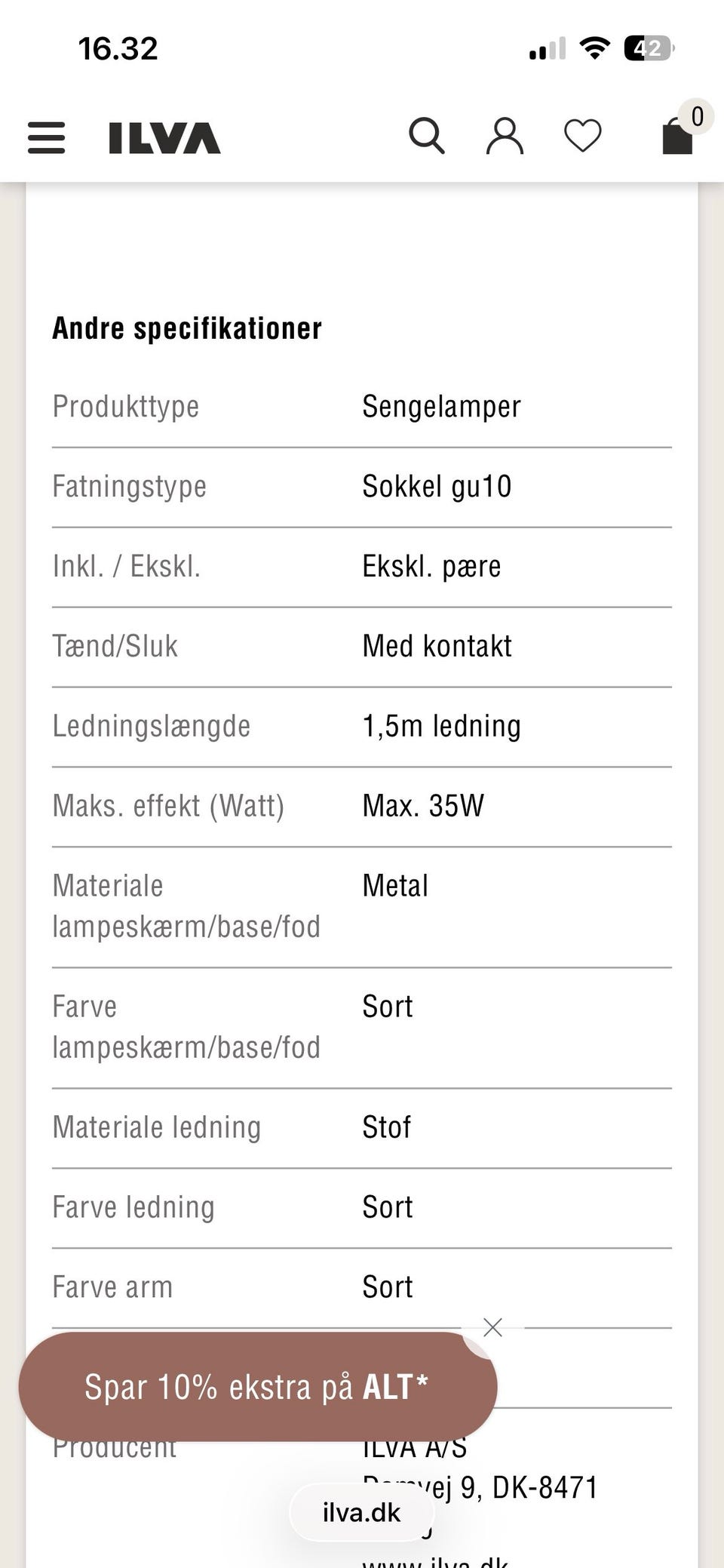Tap the cellular signal bars icon
Screen dimensions: 724x1568
pos(547,50)
